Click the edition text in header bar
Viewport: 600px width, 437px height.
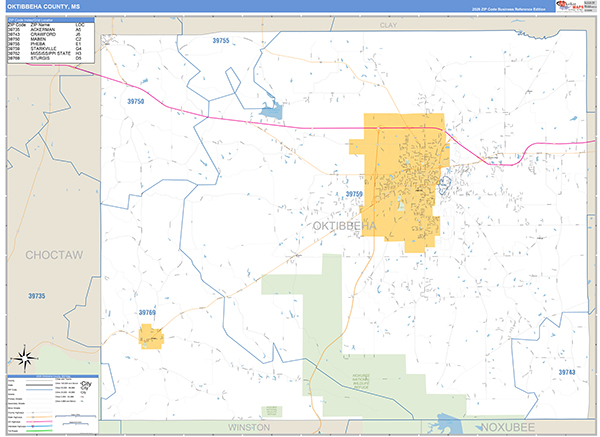click(509, 9)
